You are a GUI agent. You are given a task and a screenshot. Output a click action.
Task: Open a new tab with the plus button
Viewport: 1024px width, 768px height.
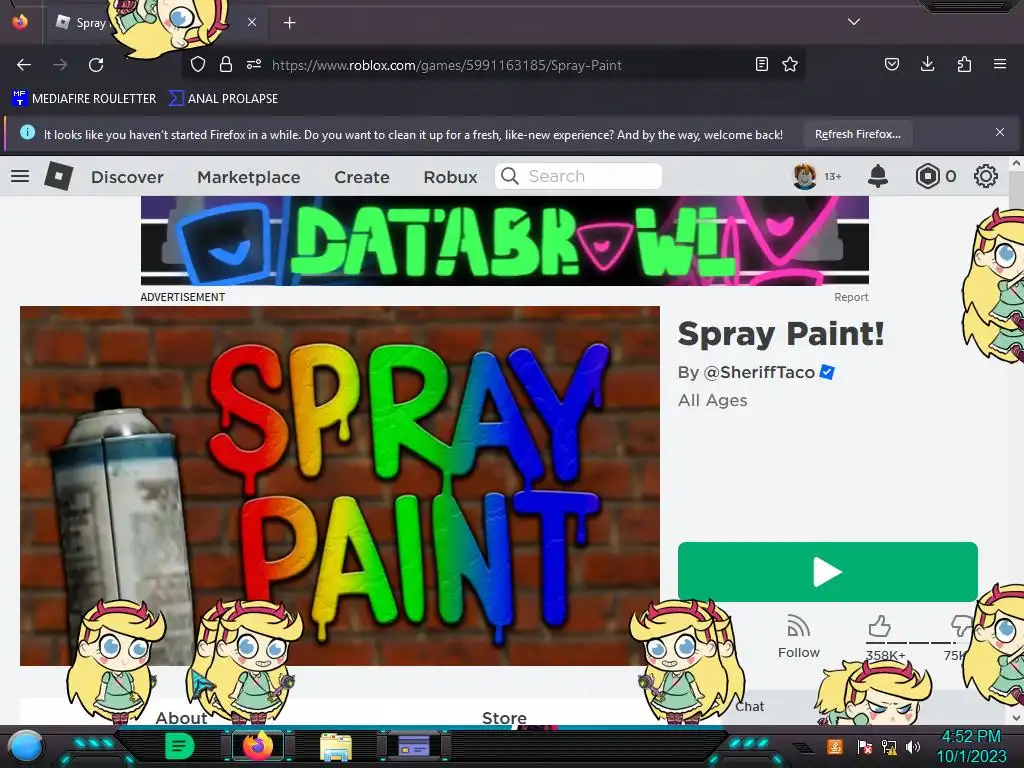289,23
